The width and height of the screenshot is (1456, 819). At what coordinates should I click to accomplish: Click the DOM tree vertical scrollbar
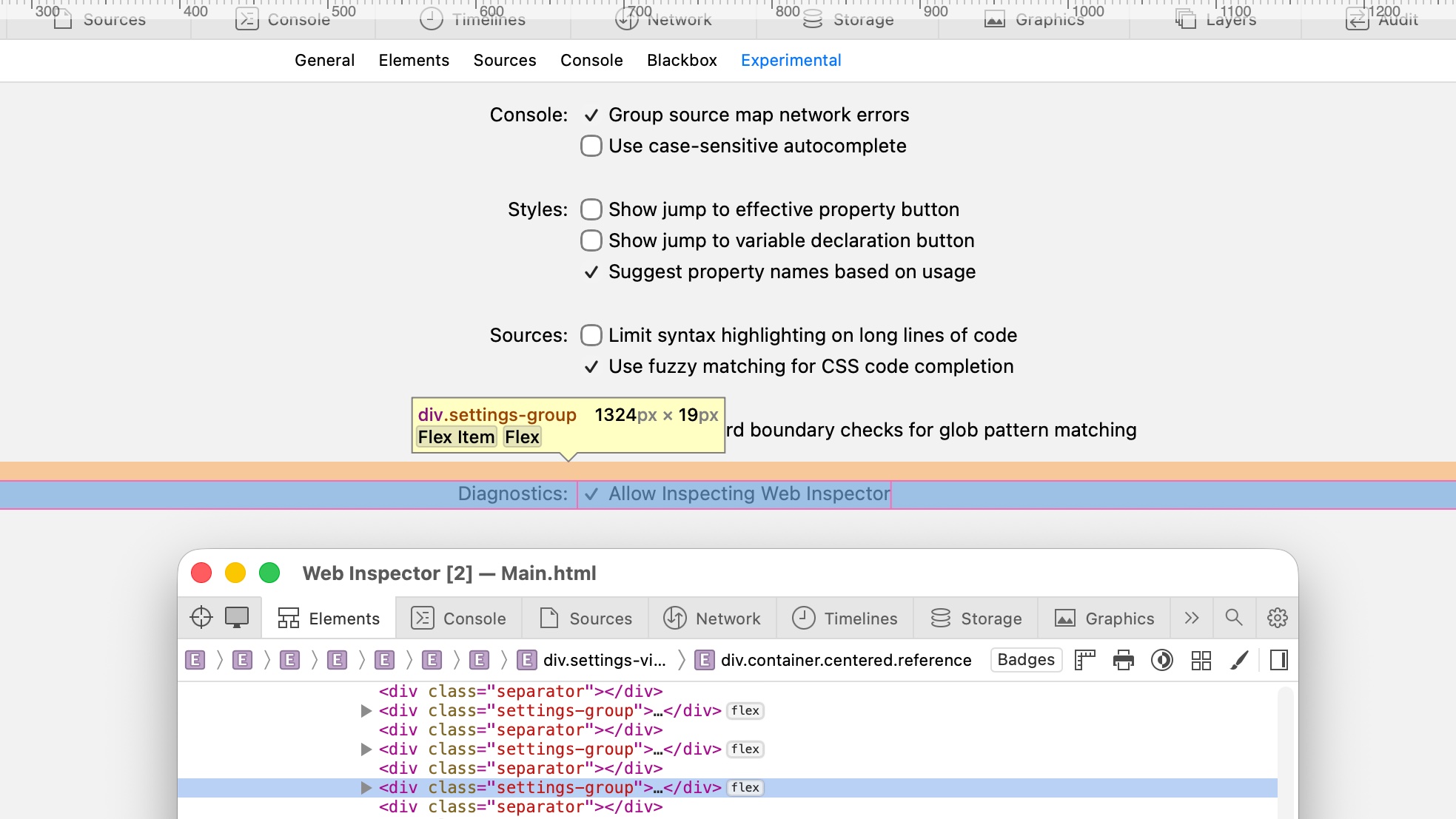pyautogui.click(x=1286, y=752)
